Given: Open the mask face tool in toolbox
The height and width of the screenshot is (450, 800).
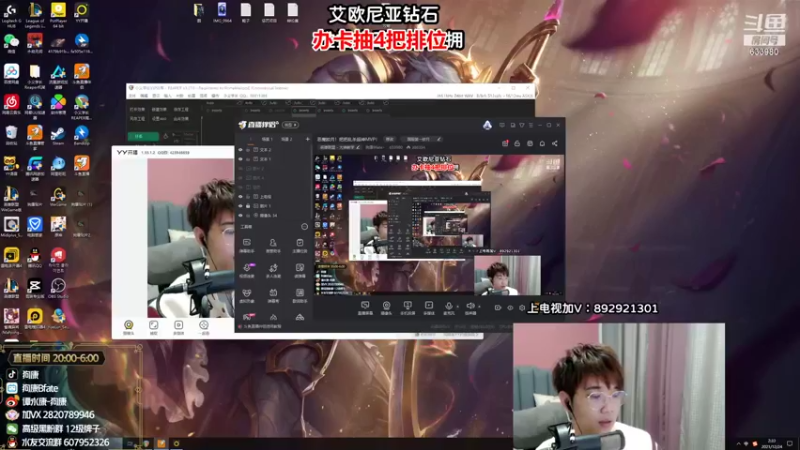Looking at the screenshot, I should coord(247,293).
